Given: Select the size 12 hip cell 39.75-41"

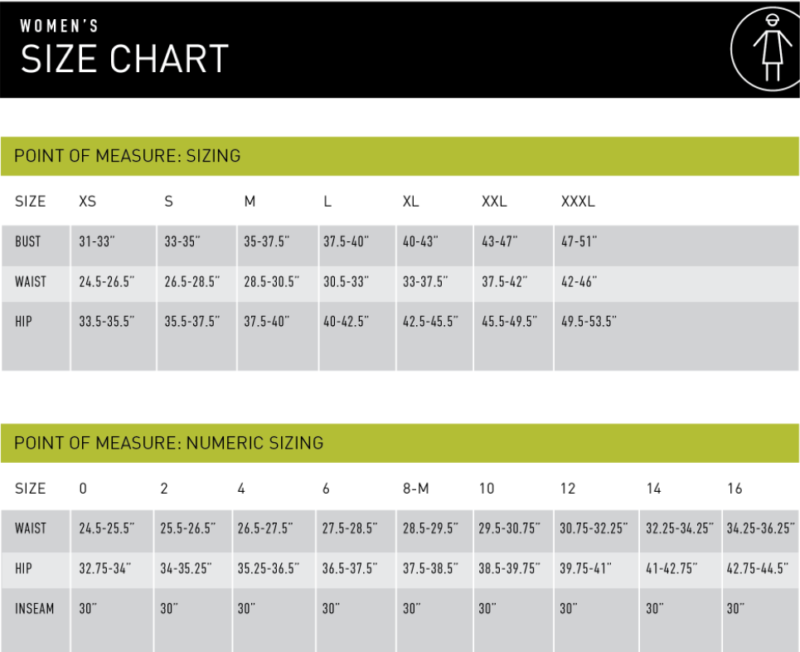Looking at the screenshot, I should pyautogui.click(x=596, y=570).
